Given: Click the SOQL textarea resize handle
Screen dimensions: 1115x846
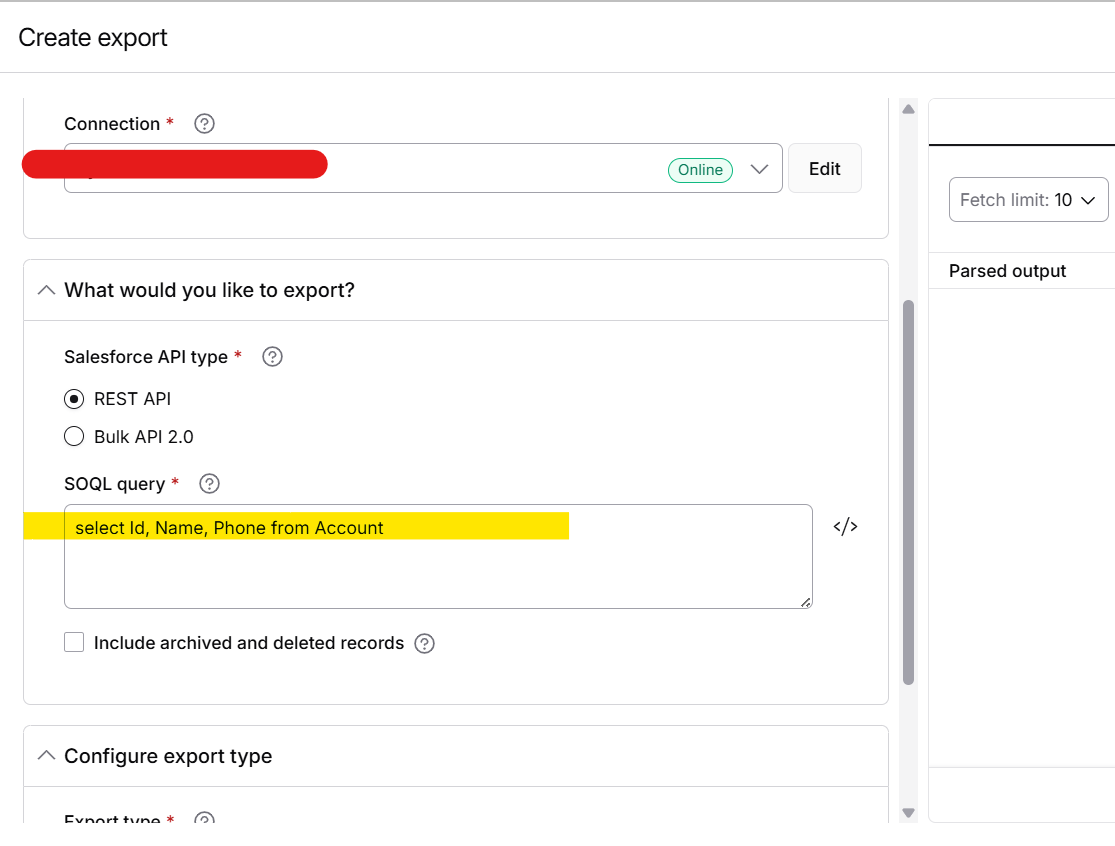Looking at the screenshot, I should click(x=806, y=601).
